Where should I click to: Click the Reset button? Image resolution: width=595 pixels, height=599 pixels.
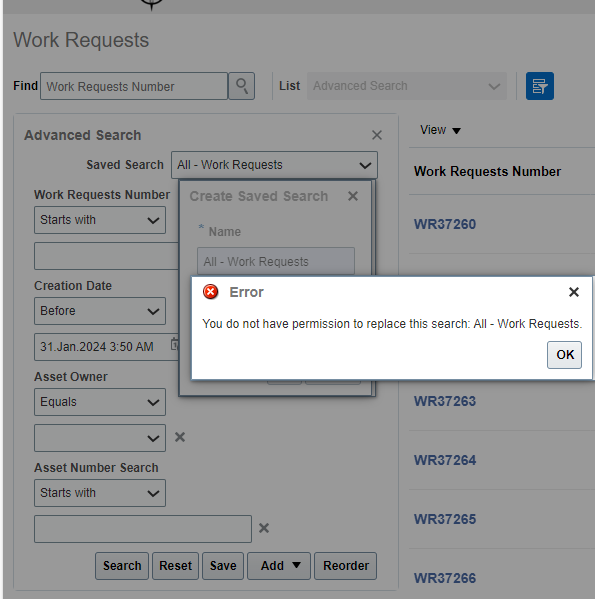coord(175,566)
